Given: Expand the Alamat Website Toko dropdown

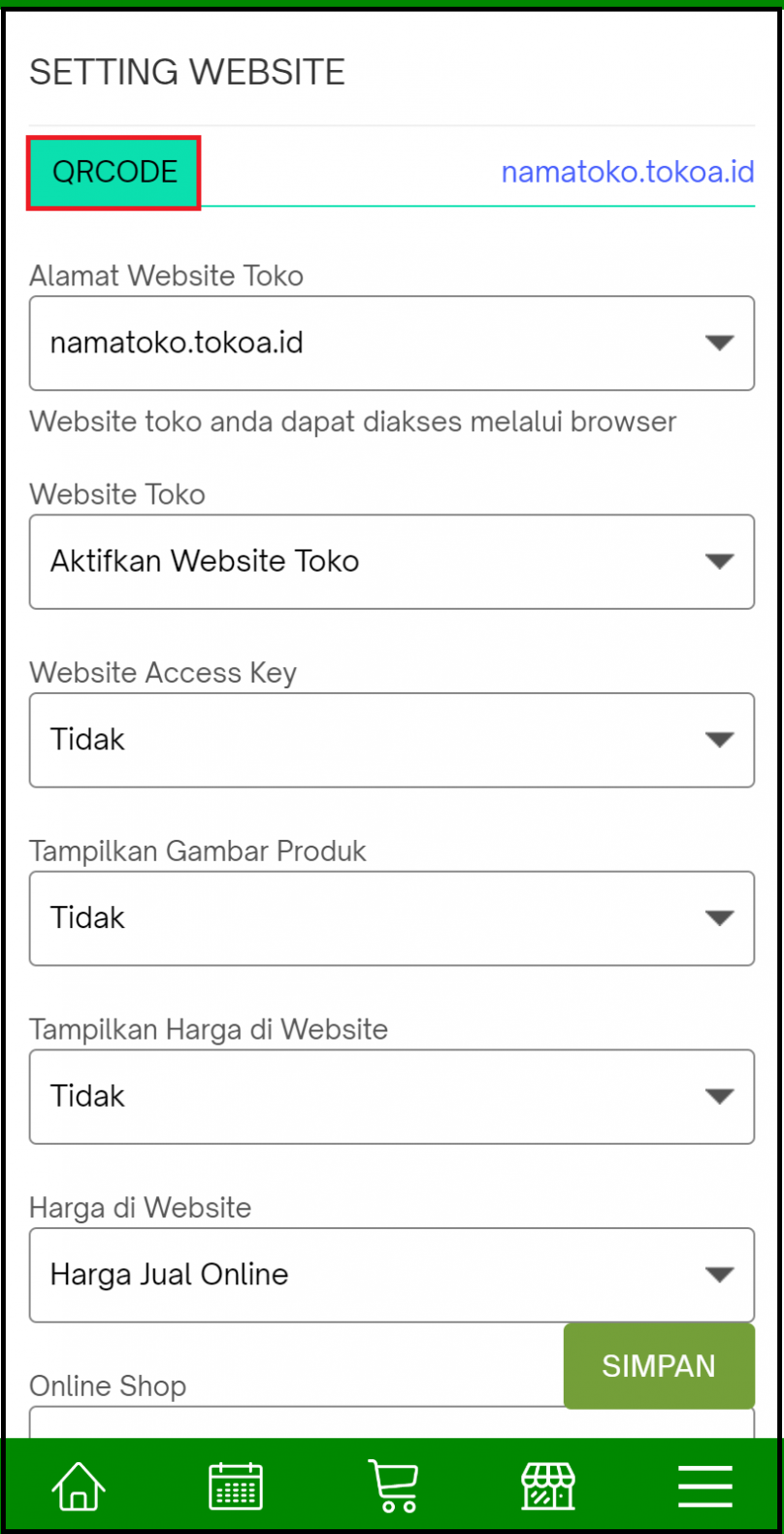Looking at the screenshot, I should (392, 342).
